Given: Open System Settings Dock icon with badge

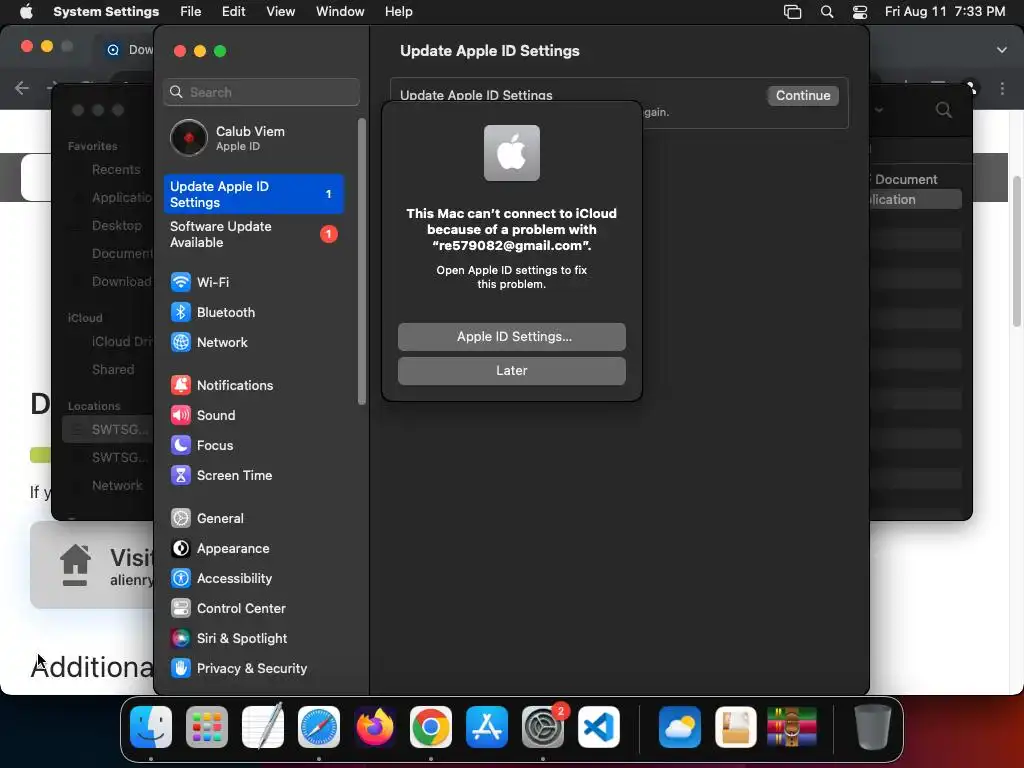Looking at the screenshot, I should 543,727.
